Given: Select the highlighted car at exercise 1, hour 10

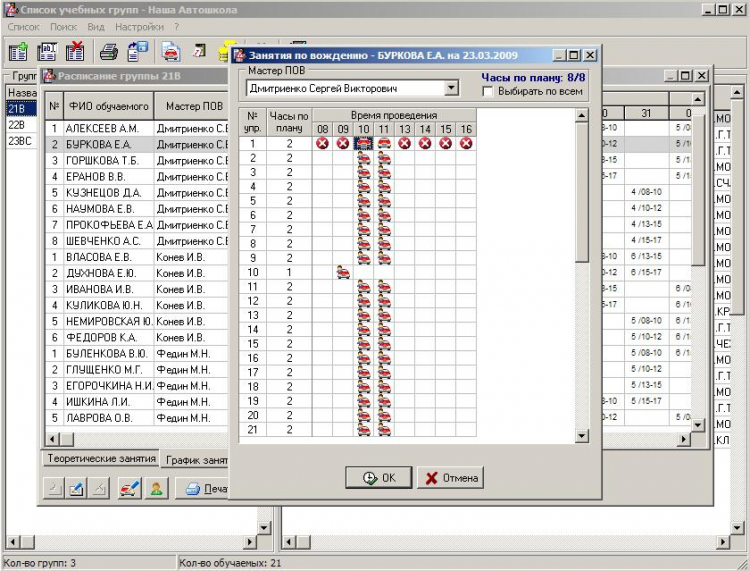Looking at the screenshot, I should [364, 143].
